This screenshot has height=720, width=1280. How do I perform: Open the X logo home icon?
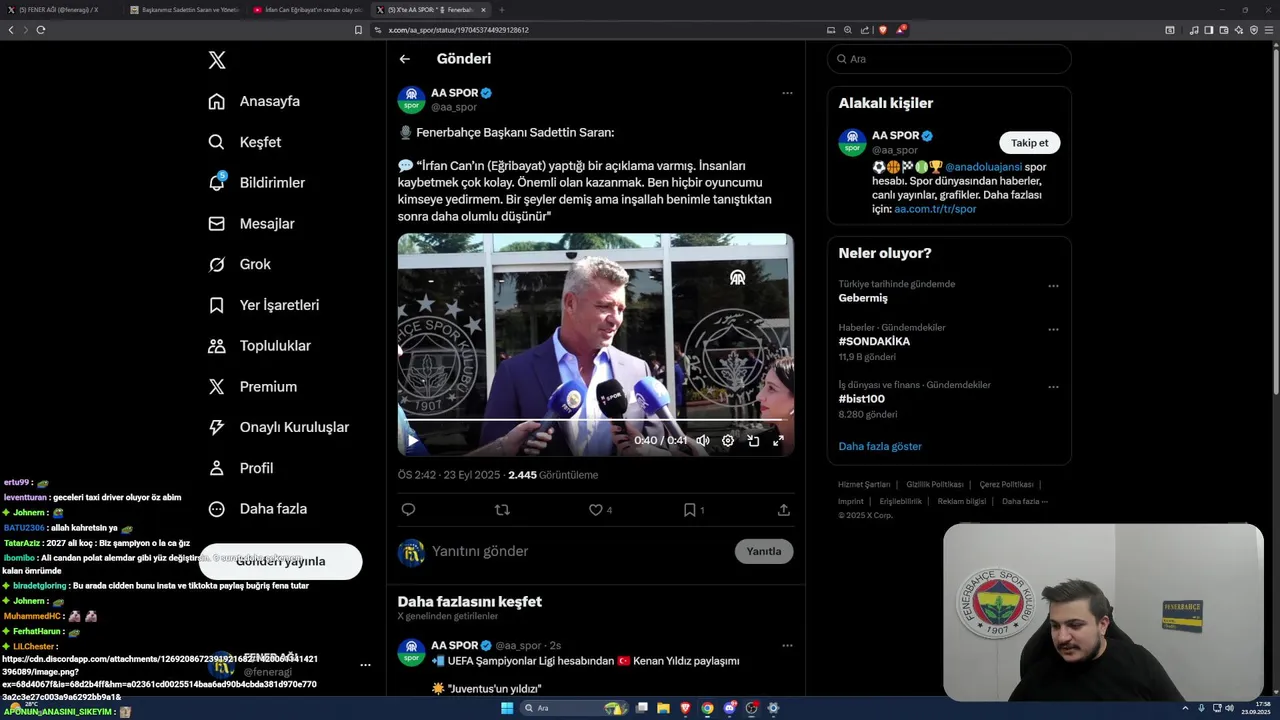click(x=217, y=60)
